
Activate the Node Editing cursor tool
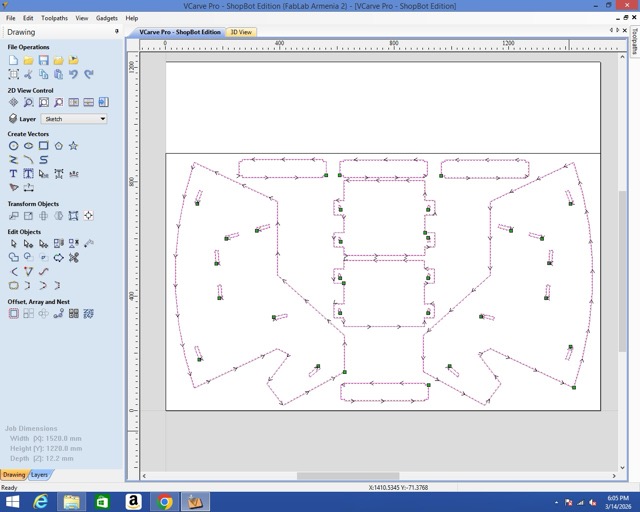[x=28, y=244]
